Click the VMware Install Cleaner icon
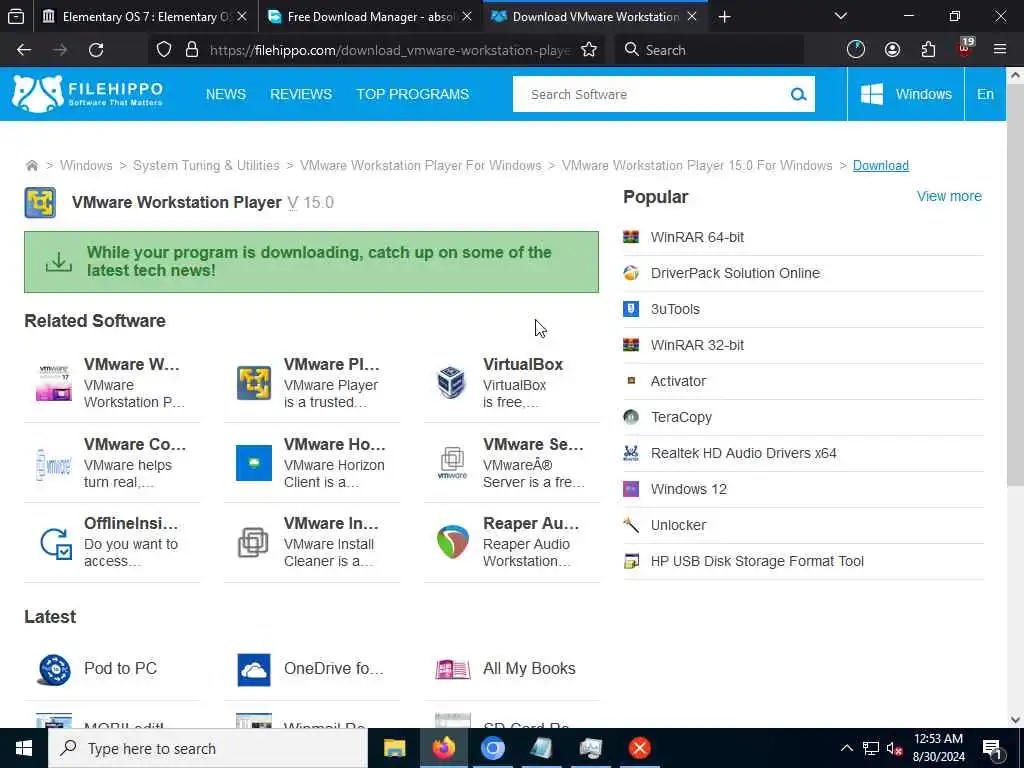This screenshot has height=768, width=1024. pyautogui.click(x=253, y=542)
